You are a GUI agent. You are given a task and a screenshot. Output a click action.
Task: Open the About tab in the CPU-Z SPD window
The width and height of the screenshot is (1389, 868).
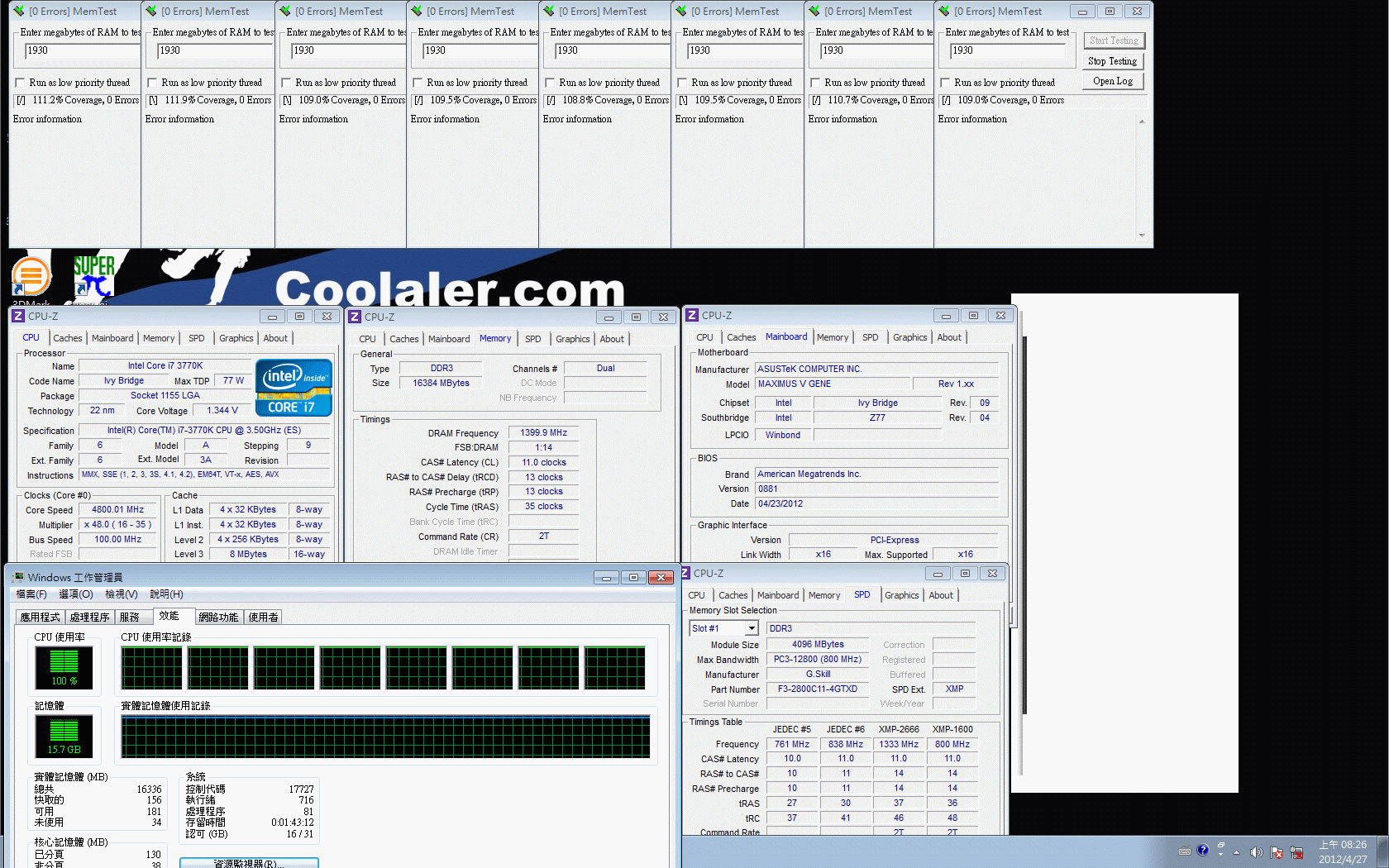point(941,595)
